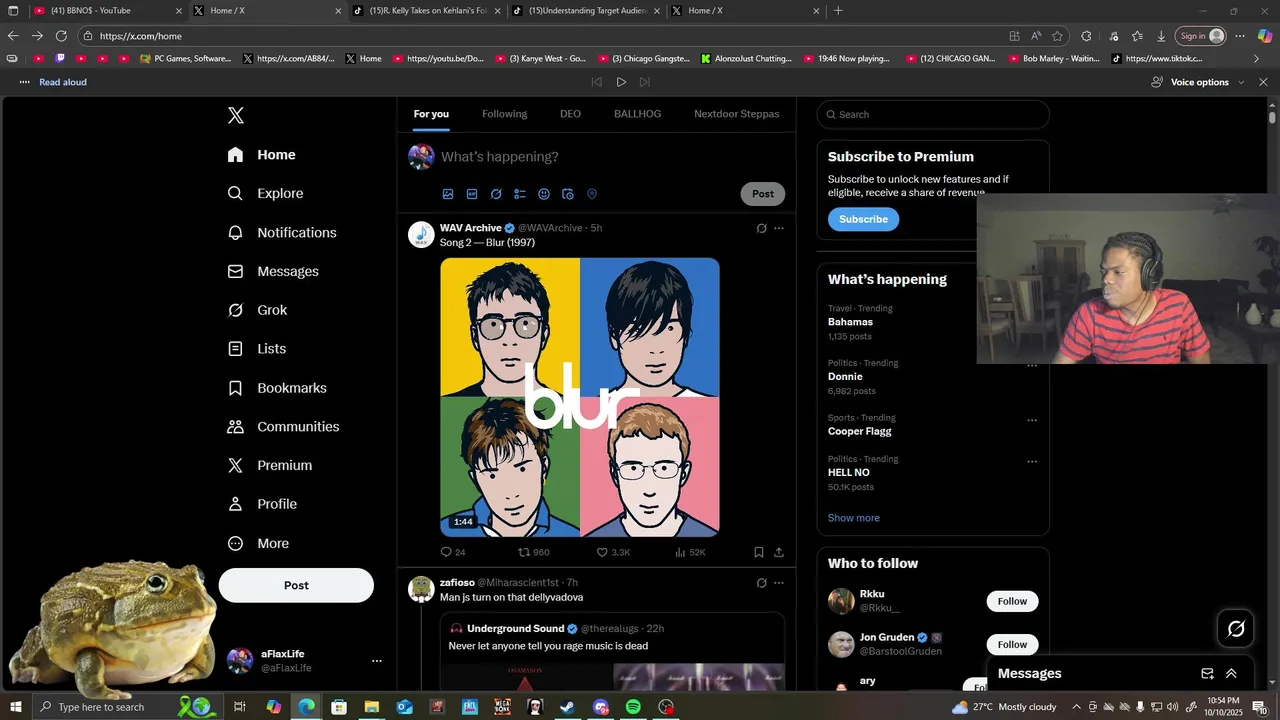
Task: Open Voice options dropdown
Action: (x=1198, y=82)
